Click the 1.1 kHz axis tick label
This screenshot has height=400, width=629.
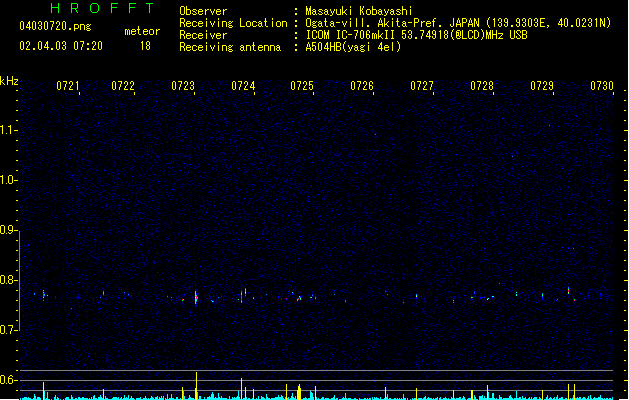click(x=8, y=130)
